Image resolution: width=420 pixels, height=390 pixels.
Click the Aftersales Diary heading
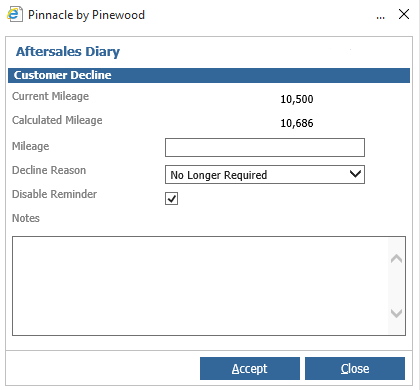pyautogui.click(x=68, y=52)
